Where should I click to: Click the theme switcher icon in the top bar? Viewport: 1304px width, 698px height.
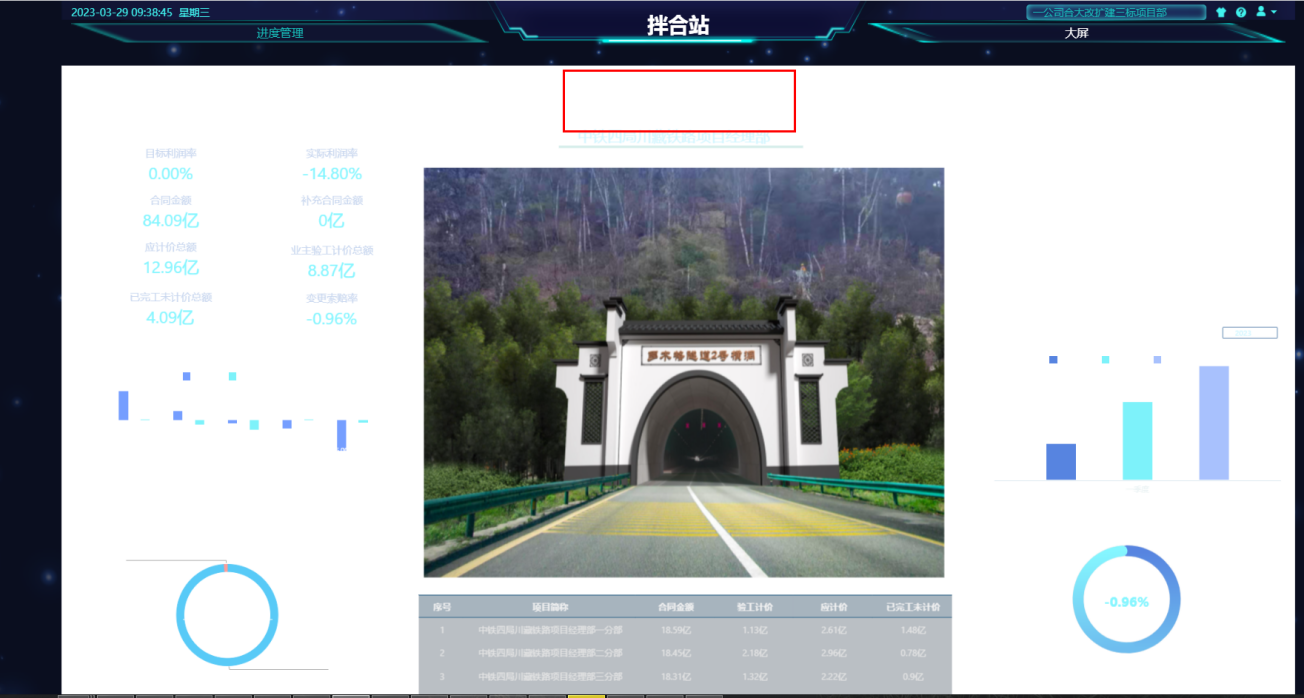tap(1221, 11)
